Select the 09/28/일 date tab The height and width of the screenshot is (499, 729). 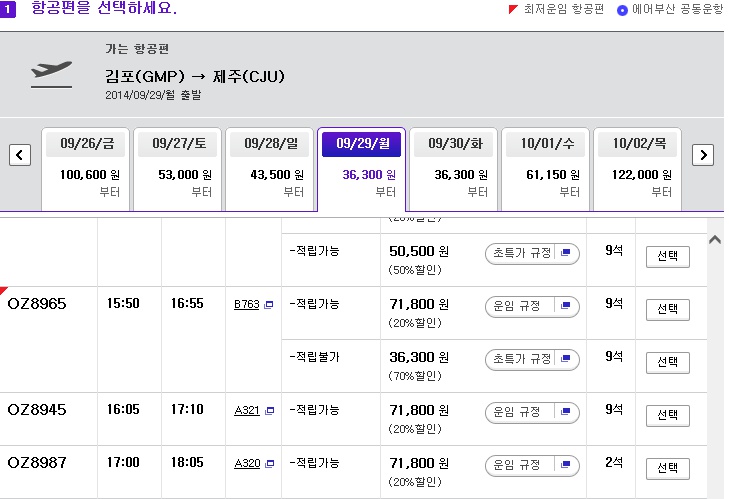pos(270,169)
